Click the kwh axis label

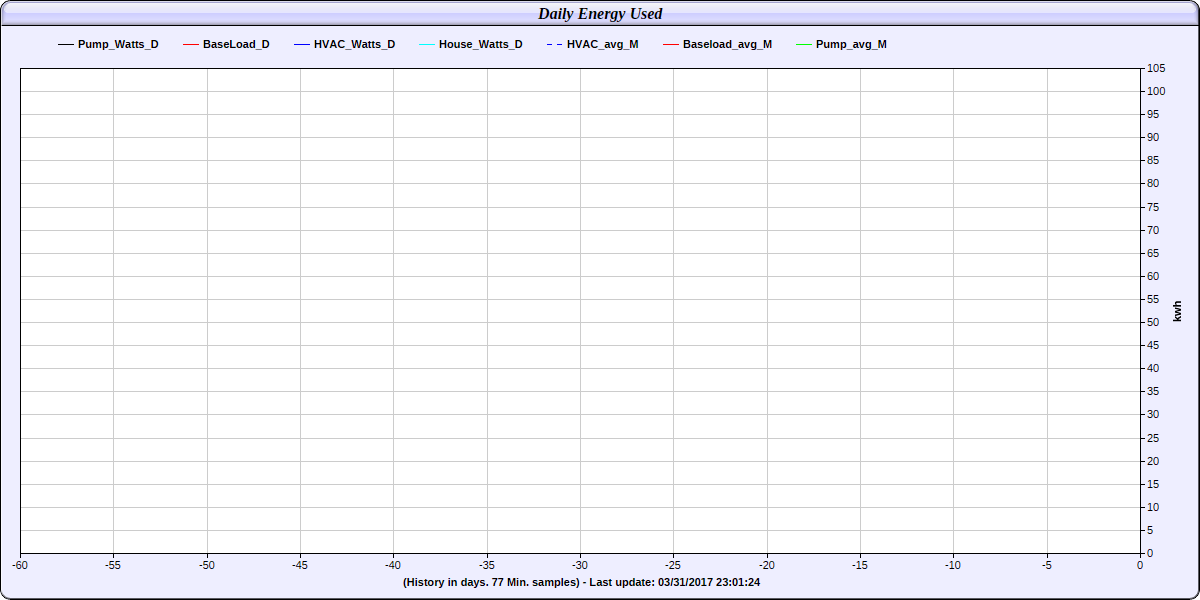(1177, 310)
